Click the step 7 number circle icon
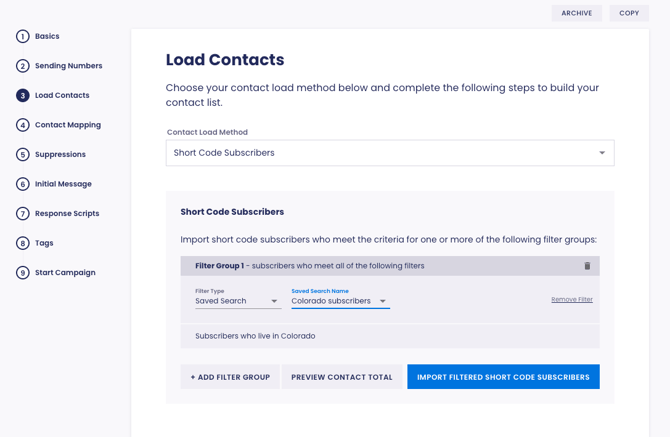 [x=22, y=214]
